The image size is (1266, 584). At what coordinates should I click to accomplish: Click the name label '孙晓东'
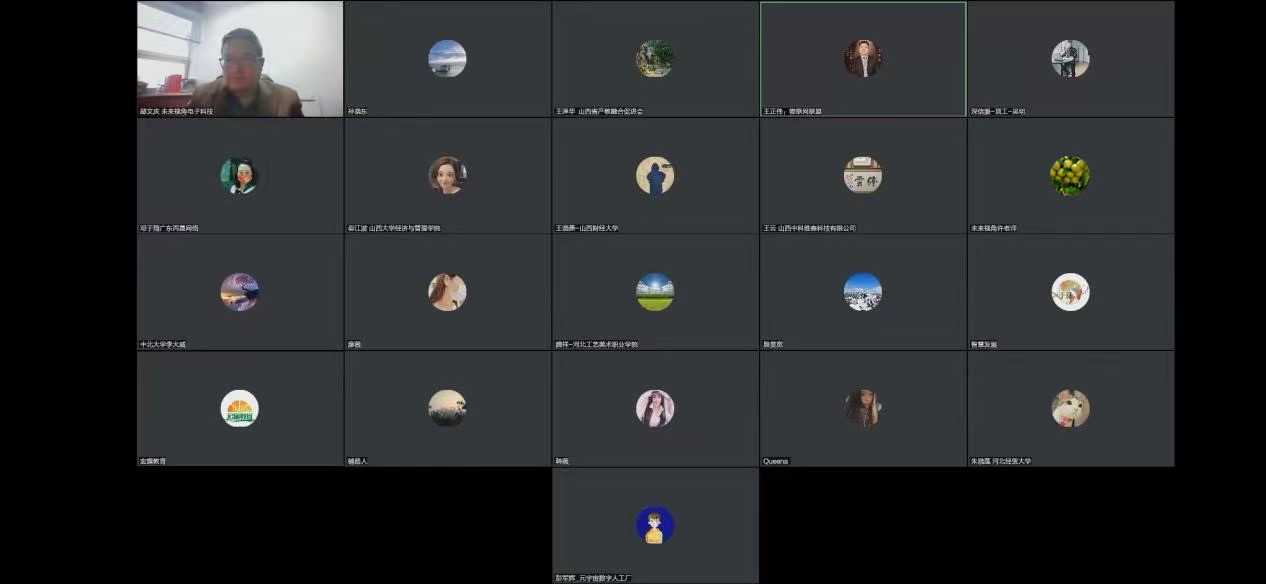358,112
